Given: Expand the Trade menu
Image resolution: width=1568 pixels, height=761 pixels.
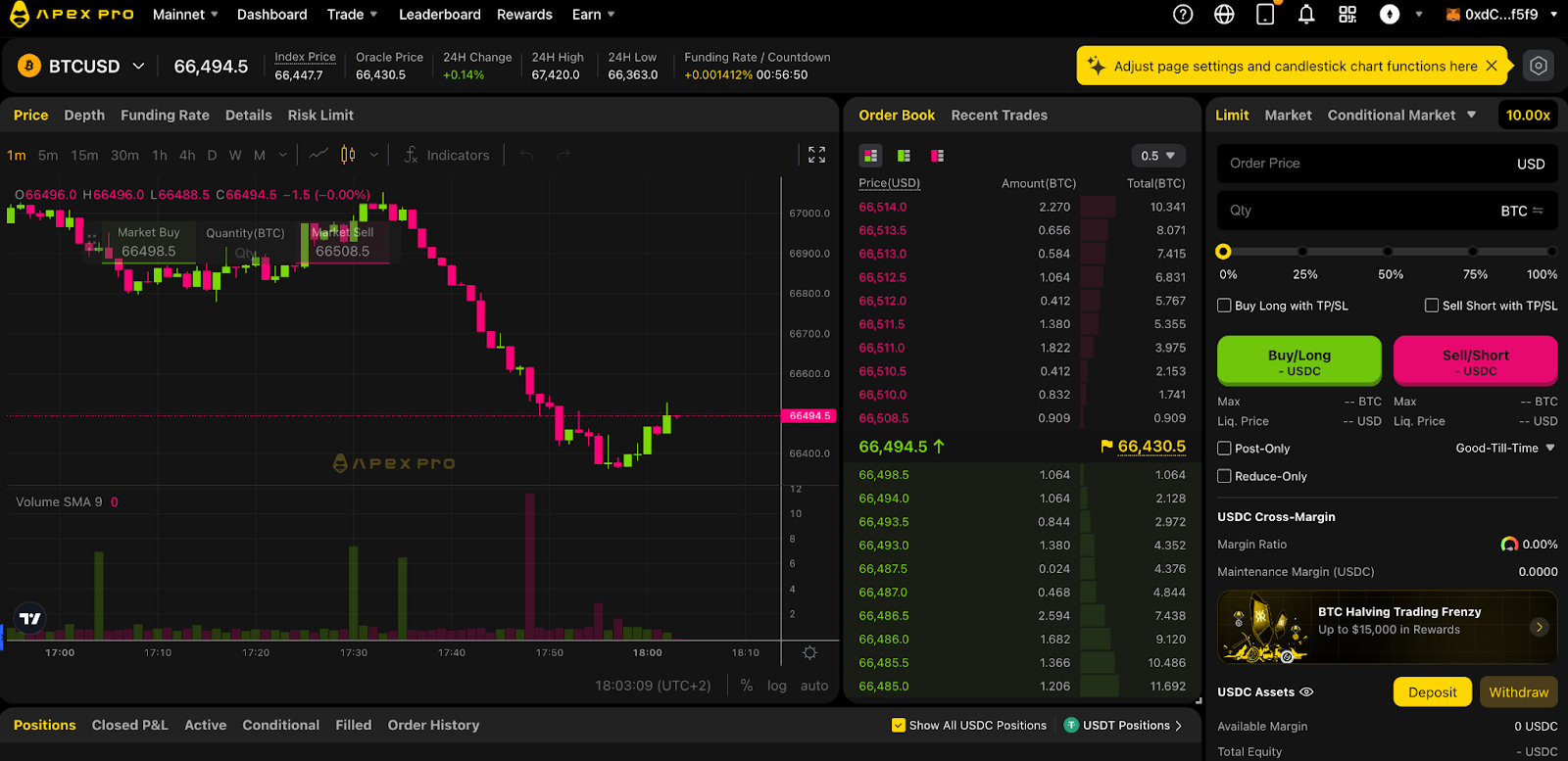Looking at the screenshot, I should pos(353,15).
